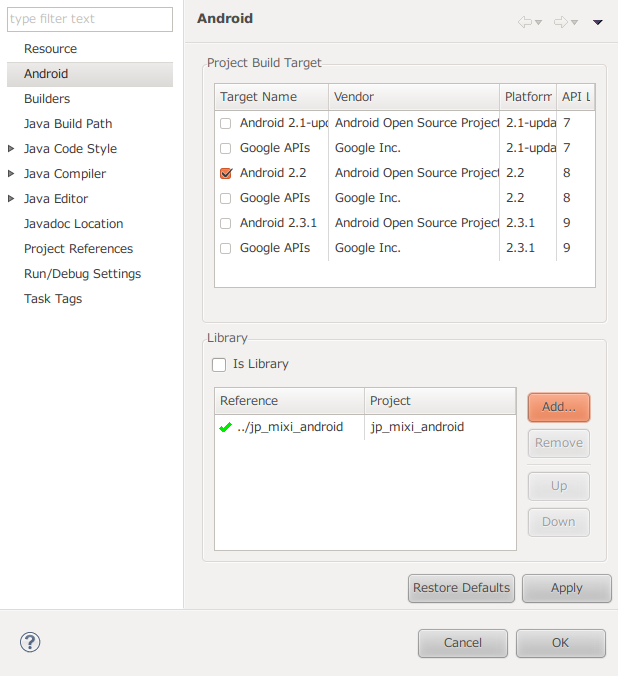This screenshot has width=618, height=676.
Task: Expand the Java Editor node
Action: click(x=11, y=199)
